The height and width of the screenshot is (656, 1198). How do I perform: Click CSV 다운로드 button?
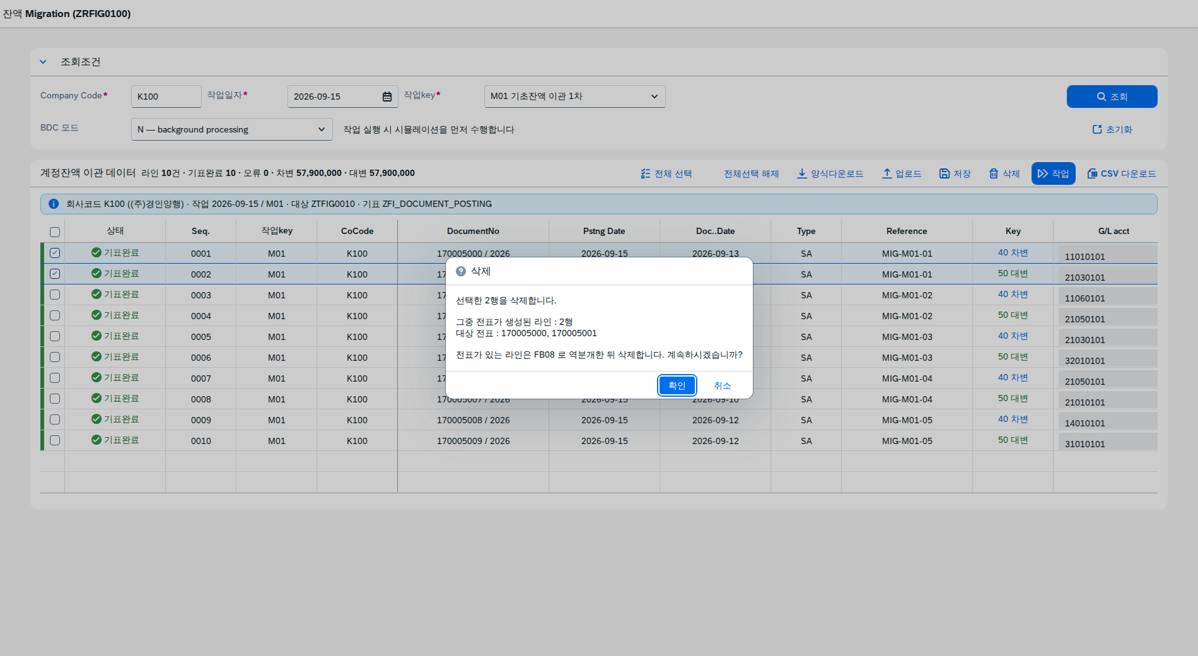point(1121,173)
